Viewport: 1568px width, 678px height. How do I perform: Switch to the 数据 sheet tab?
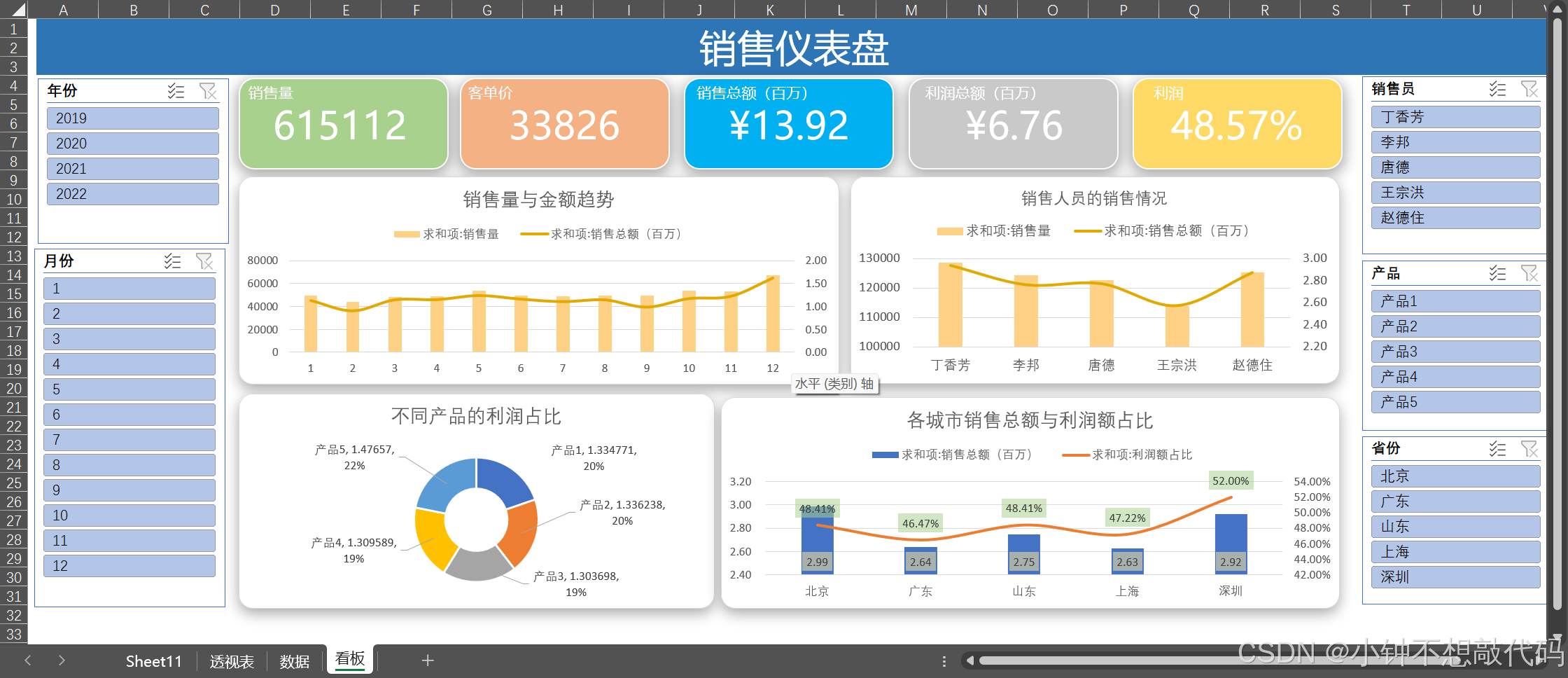tap(295, 661)
